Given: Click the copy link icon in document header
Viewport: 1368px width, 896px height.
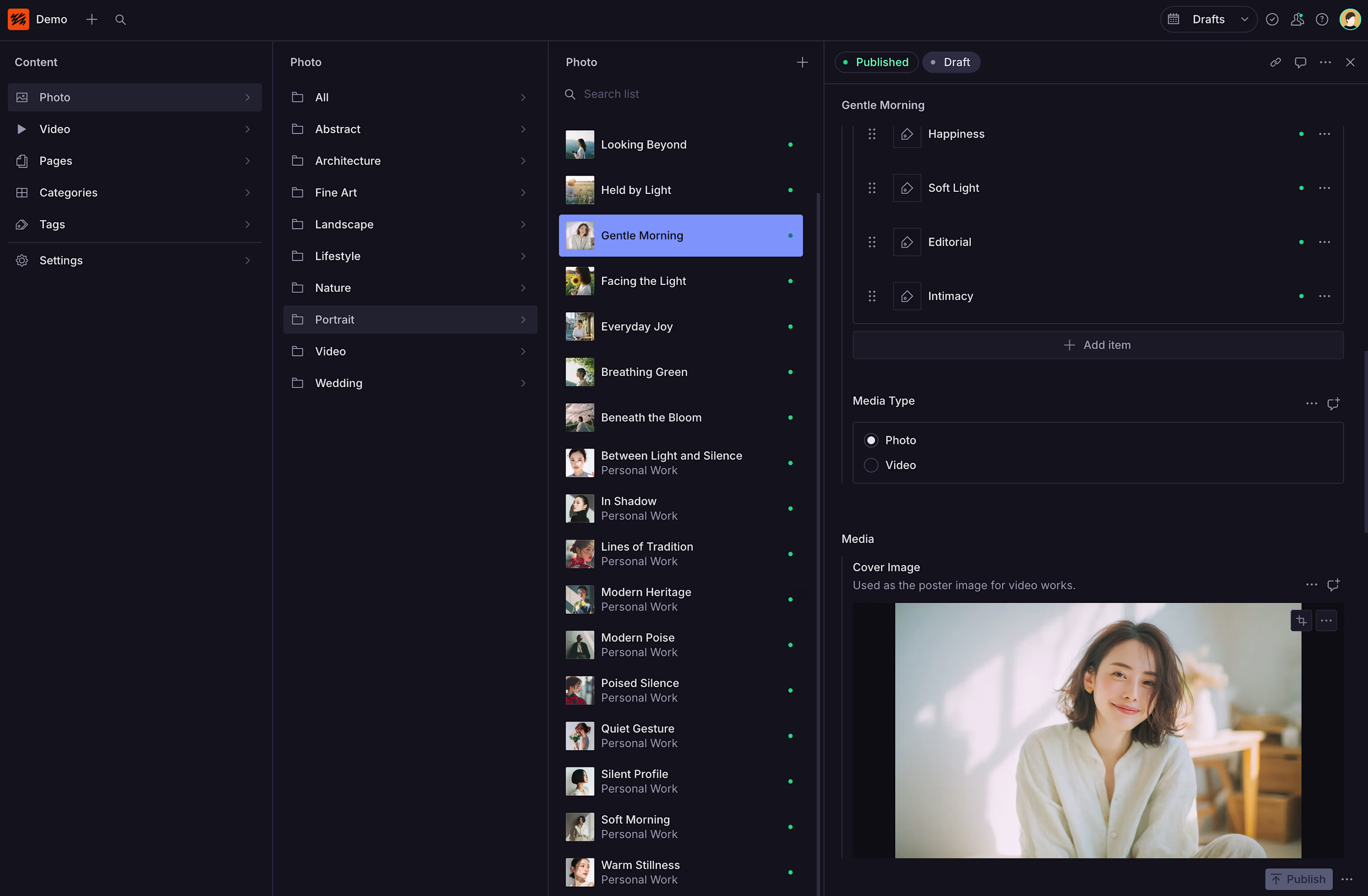Looking at the screenshot, I should pos(1275,62).
